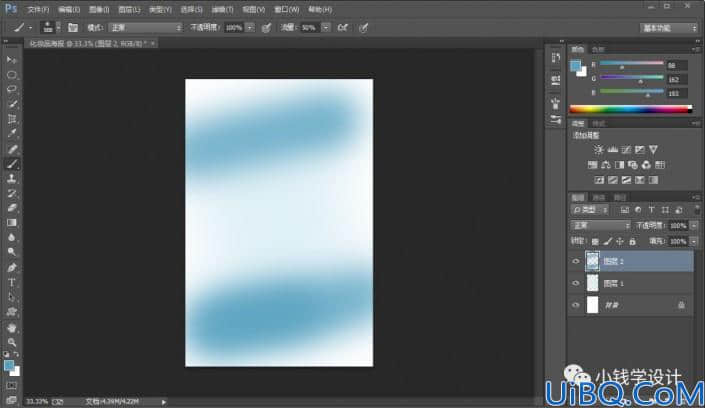Viewport: 705px width, 408px height.
Task: Swap foreground and background colors arrow
Action: 17,354
